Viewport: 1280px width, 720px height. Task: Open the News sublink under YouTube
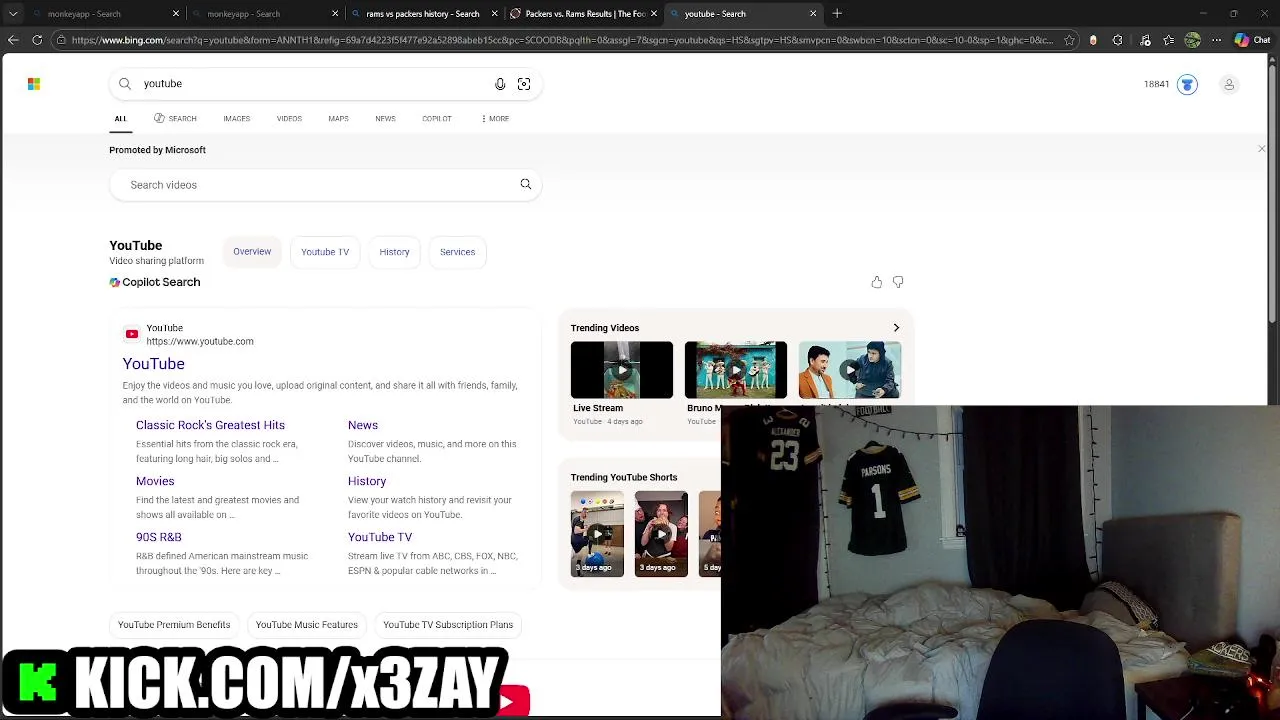click(363, 425)
